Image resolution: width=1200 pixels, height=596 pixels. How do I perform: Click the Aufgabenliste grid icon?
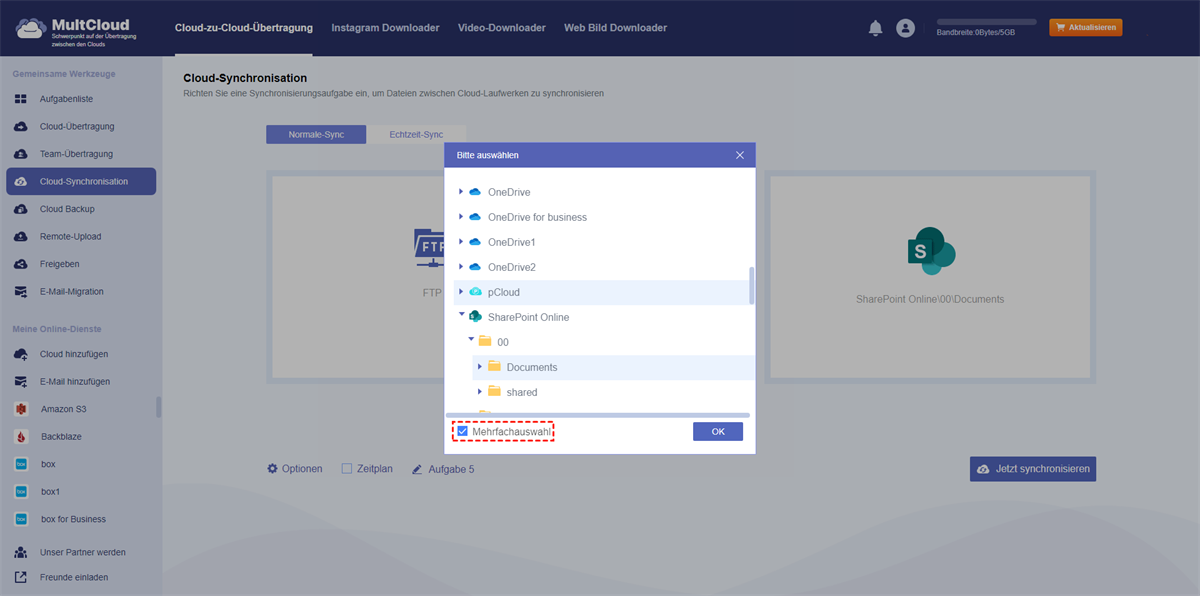21,99
